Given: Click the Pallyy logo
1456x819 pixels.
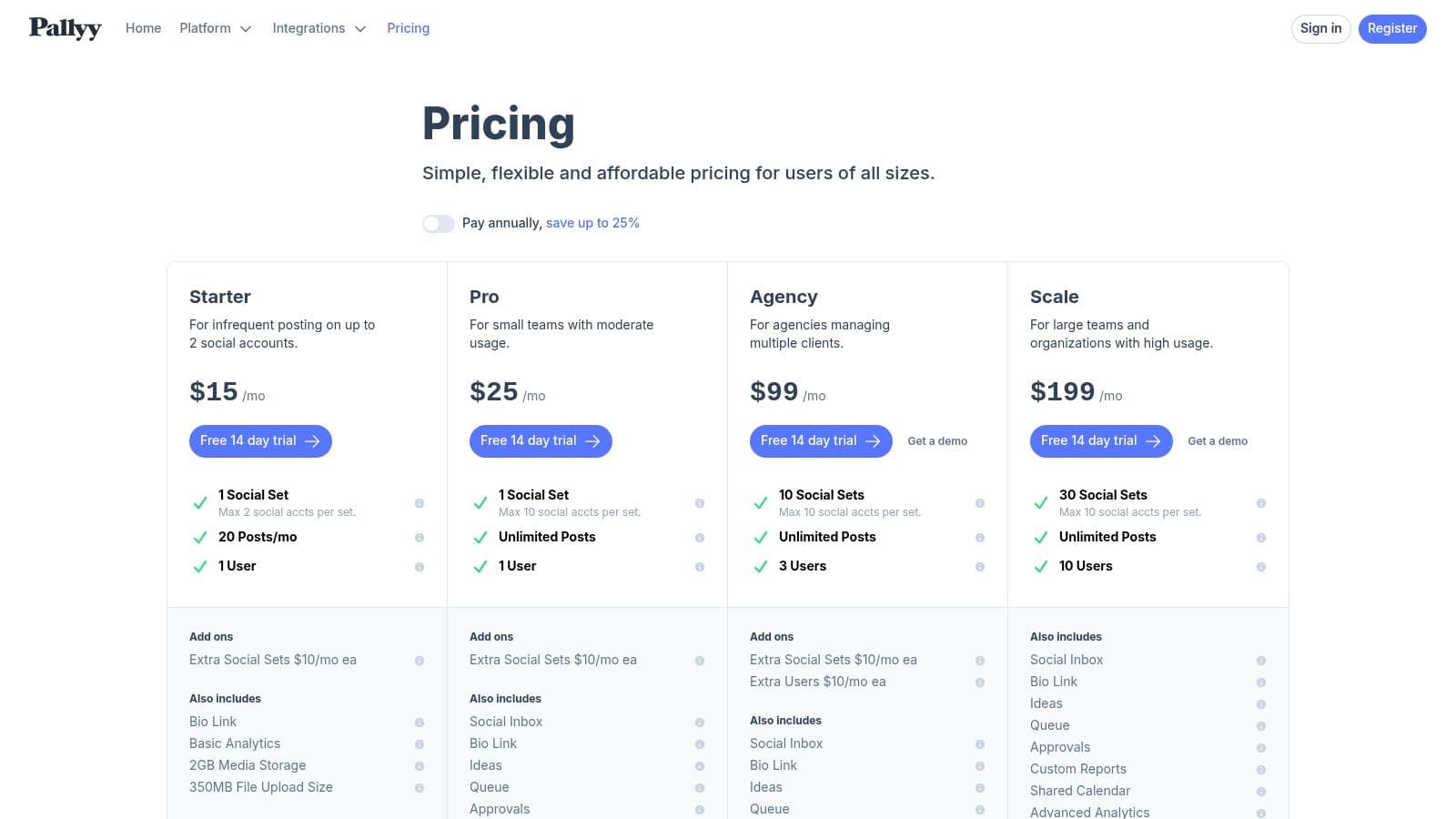Looking at the screenshot, I should tap(65, 28).
